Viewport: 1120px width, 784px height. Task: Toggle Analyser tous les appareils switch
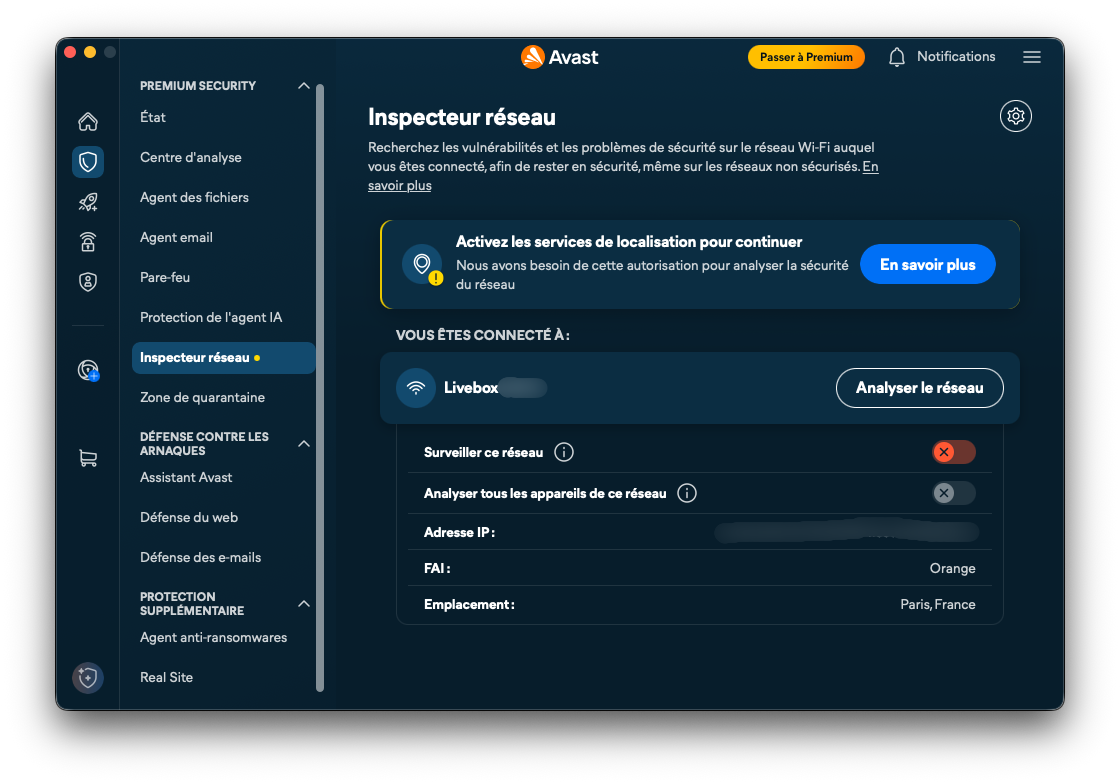pyautogui.click(x=954, y=493)
